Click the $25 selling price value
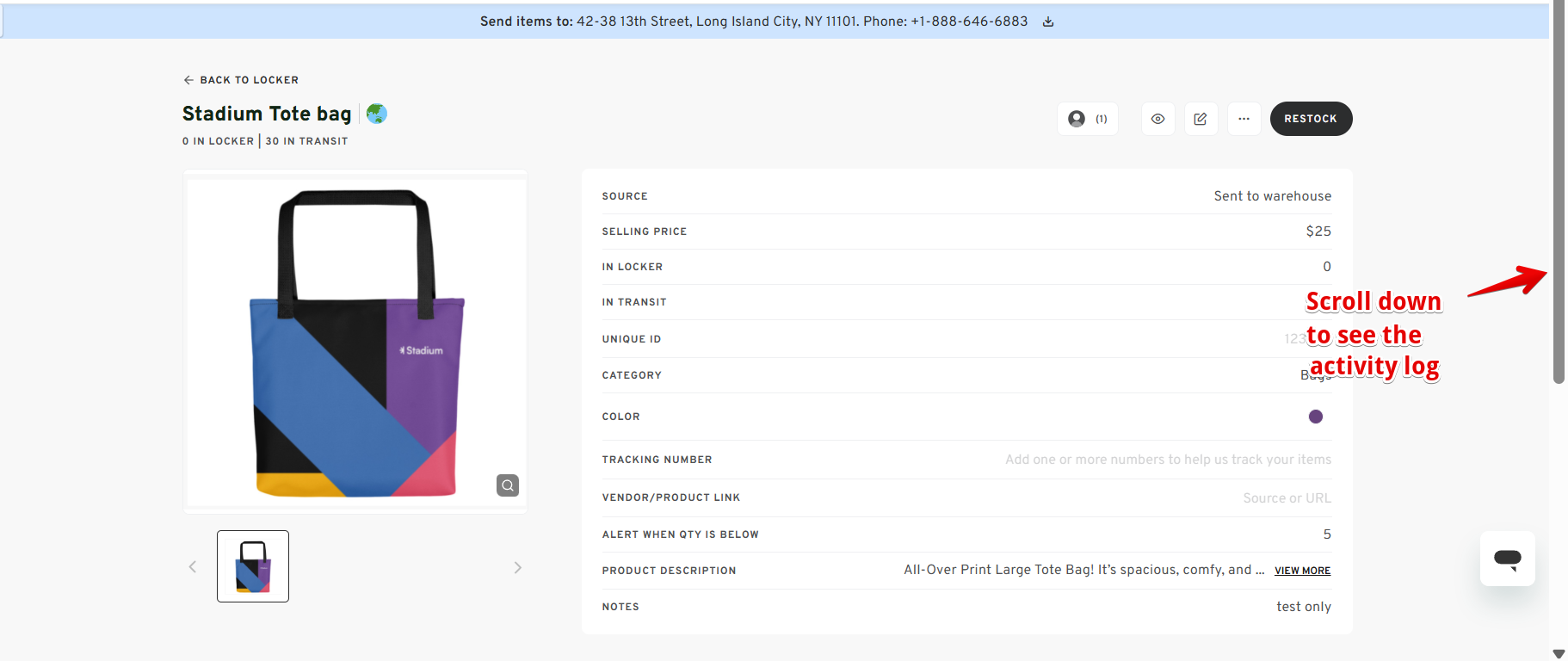This screenshot has height=661, width=1568. pos(1318,232)
